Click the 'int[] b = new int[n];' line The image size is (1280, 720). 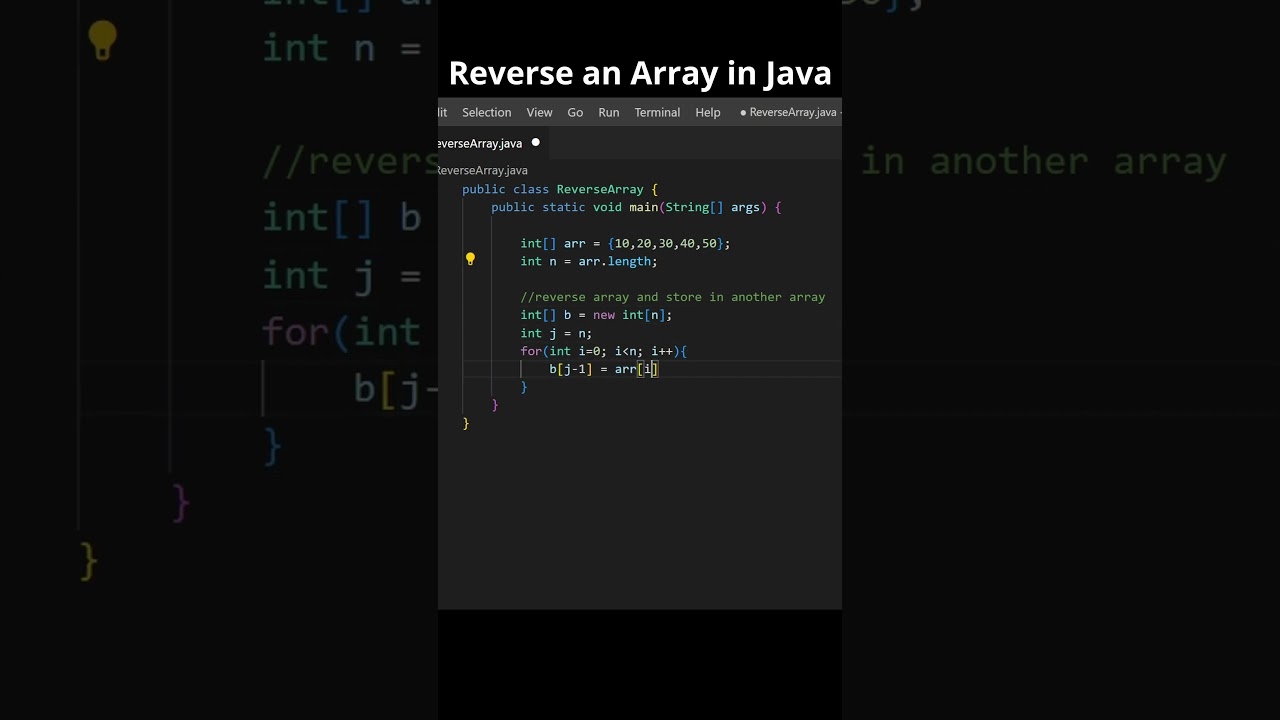click(596, 315)
